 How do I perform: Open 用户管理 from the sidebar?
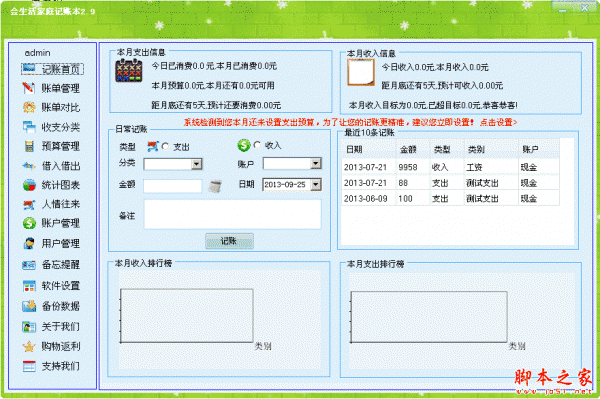click(x=61, y=244)
